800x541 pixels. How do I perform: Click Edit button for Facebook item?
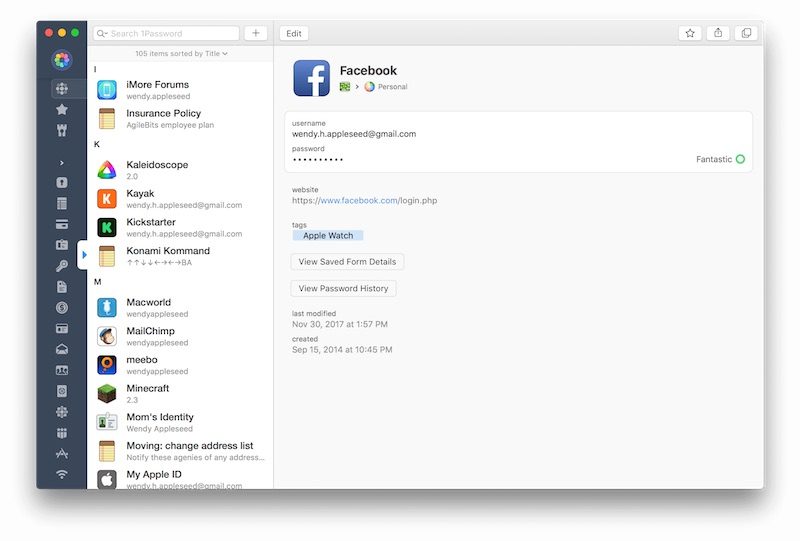[294, 34]
